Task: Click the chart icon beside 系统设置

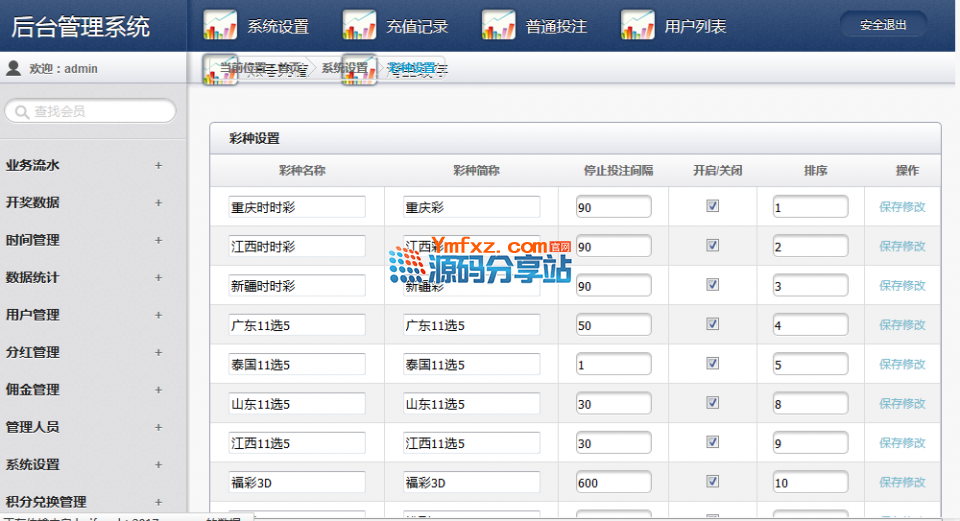Action: coord(220,25)
